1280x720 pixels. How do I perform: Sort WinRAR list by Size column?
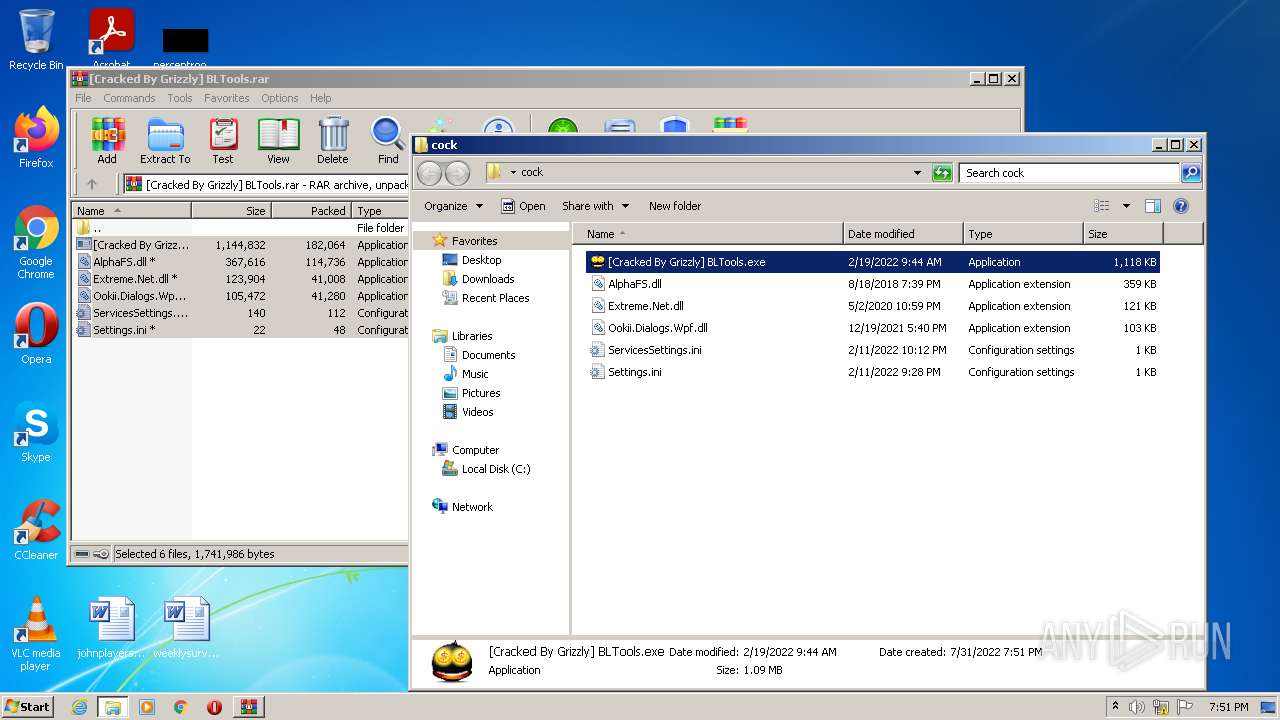231,211
